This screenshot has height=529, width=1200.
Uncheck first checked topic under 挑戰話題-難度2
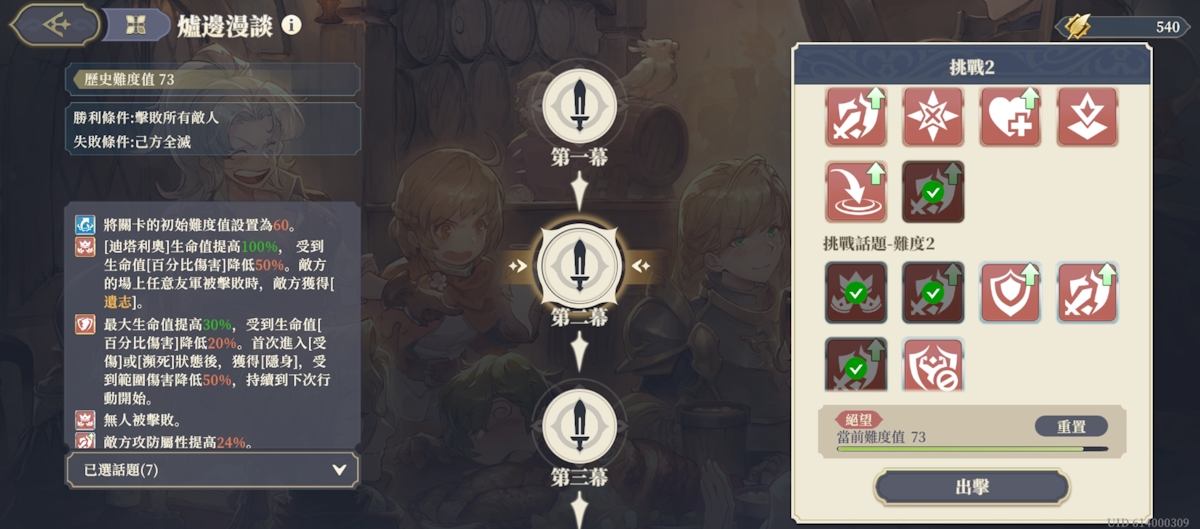tap(857, 293)
